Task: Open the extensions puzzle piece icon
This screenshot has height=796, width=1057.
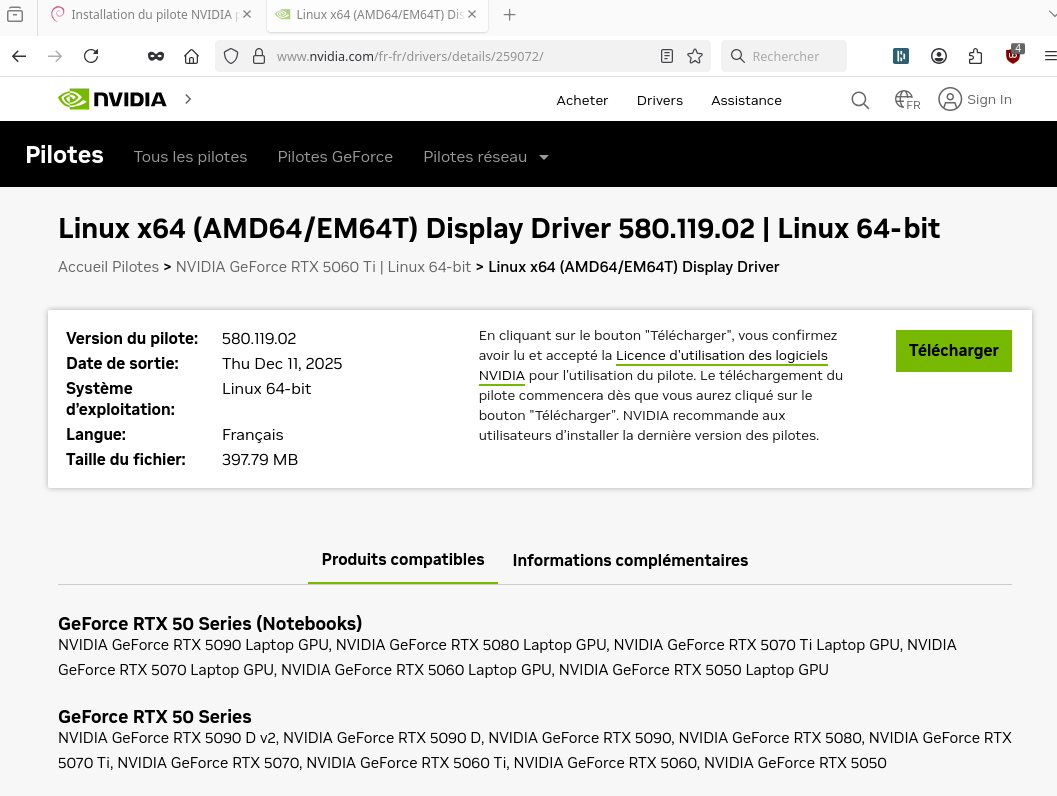Action: 975,56
